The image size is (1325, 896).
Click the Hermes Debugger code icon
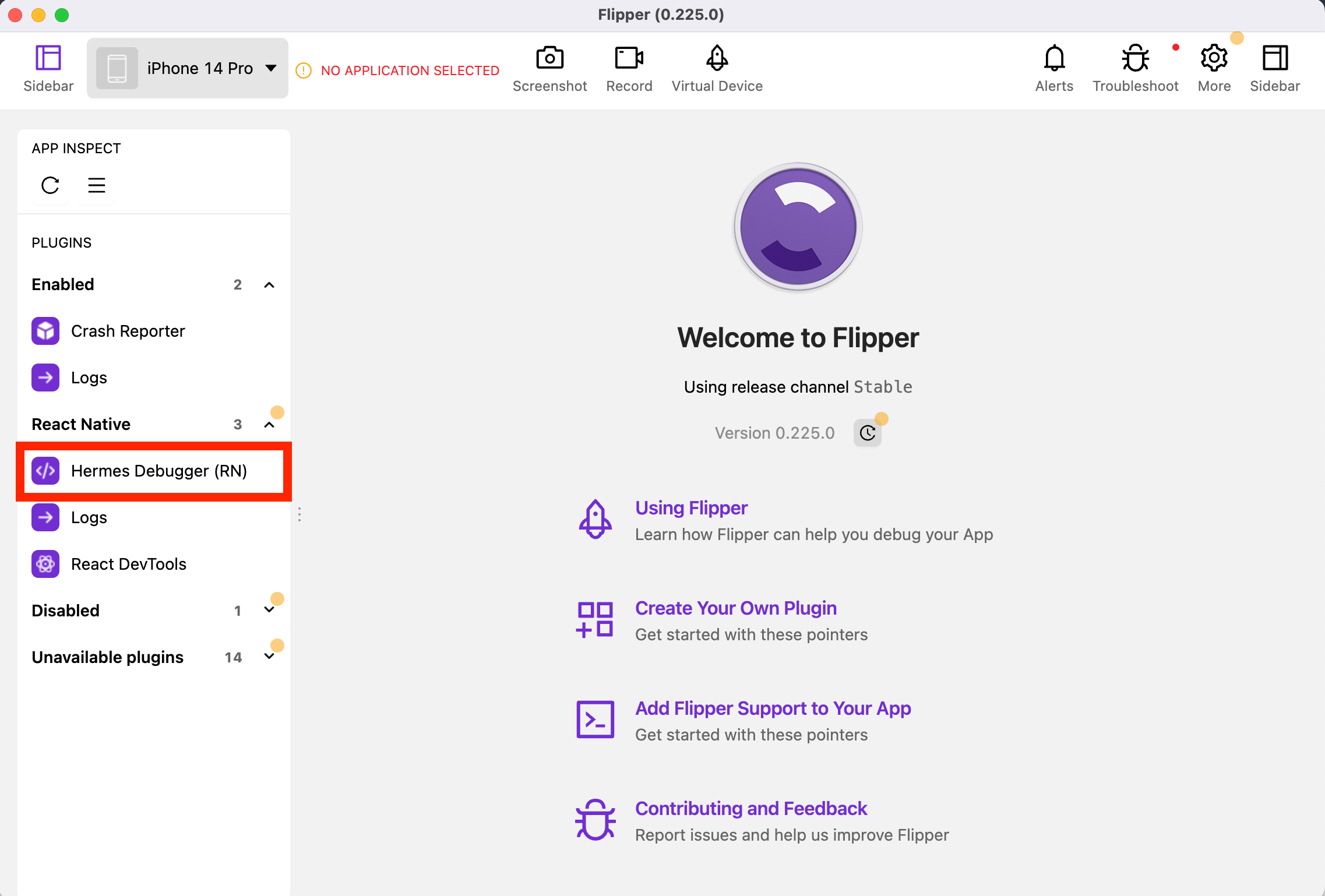click(x=45, y=471)
